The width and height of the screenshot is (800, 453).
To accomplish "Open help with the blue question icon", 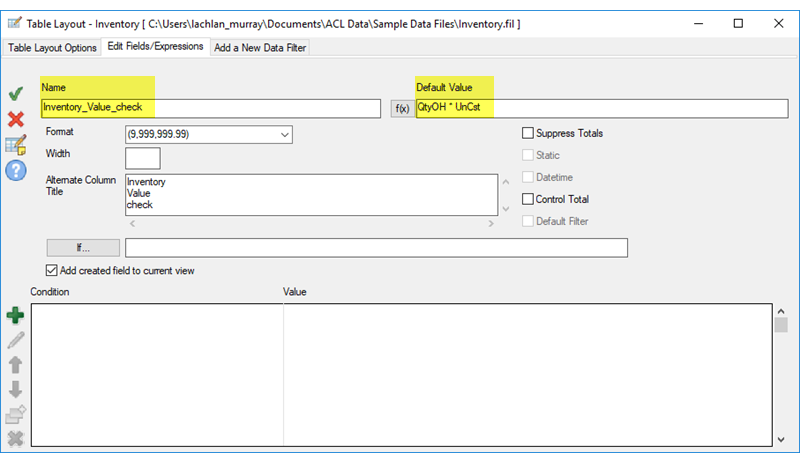I will click(x=16, y=170).
